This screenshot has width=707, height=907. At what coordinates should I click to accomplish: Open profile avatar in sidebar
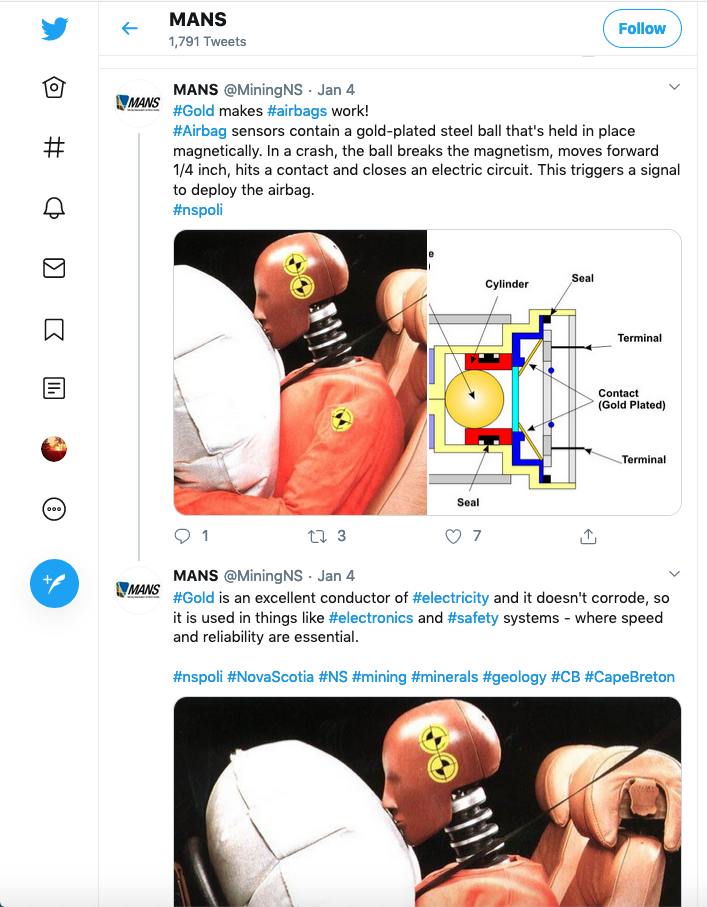pyautogui.click(x=54, y=449)
